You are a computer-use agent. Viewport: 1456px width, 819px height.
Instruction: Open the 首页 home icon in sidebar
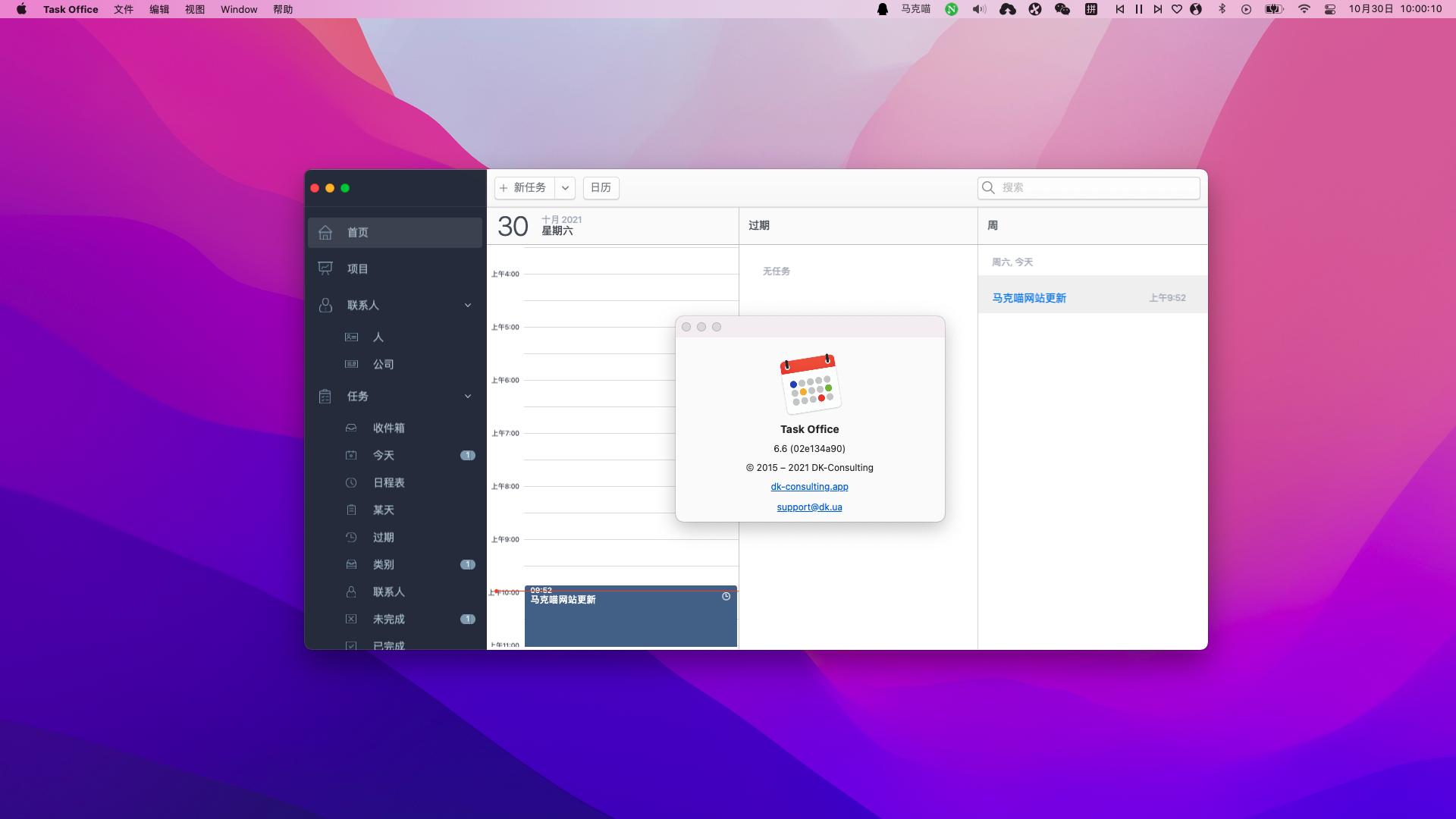pyautogui.click(x=325, y=233)
